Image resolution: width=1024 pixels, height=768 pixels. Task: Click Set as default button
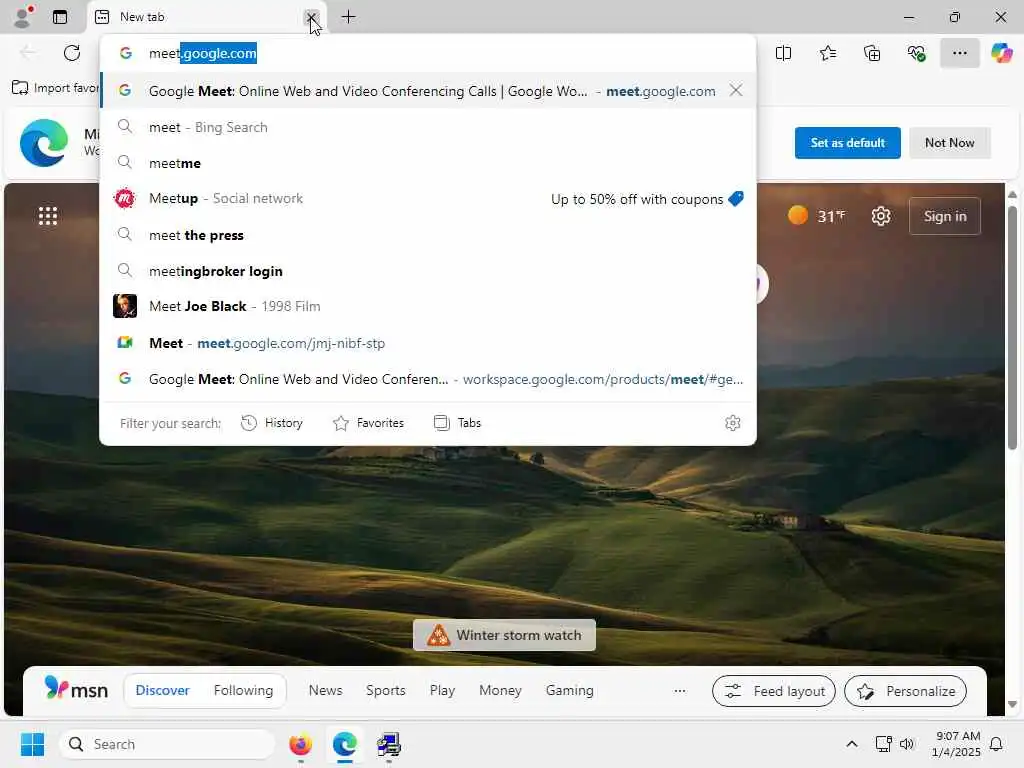pos(848,142)
